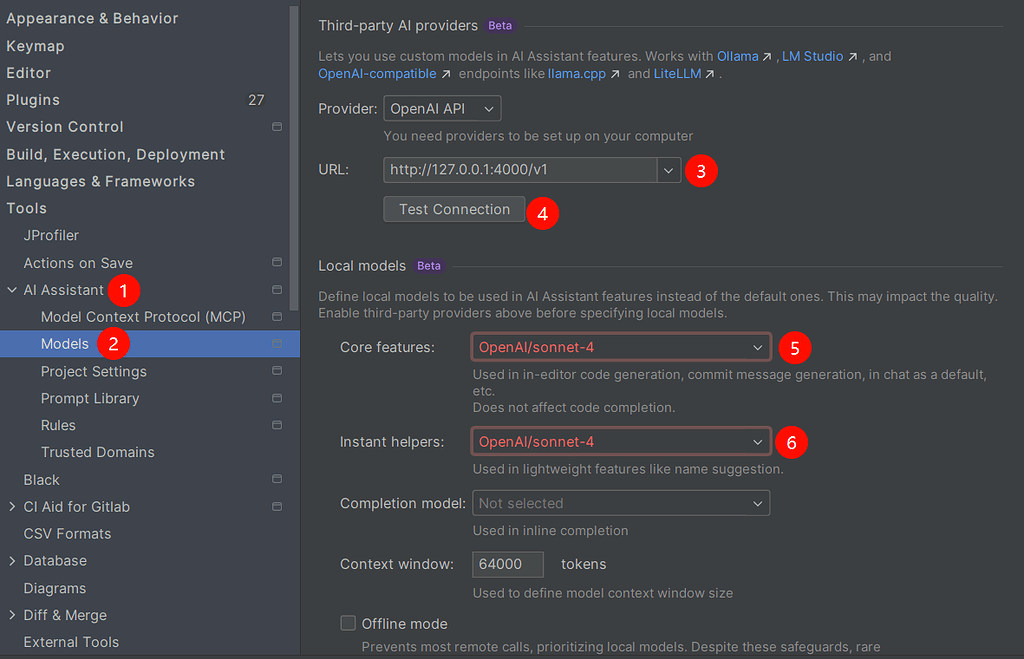Screen dimensions: 1024x659
Task: Open Rules settings page
Action: click(58, 425)
